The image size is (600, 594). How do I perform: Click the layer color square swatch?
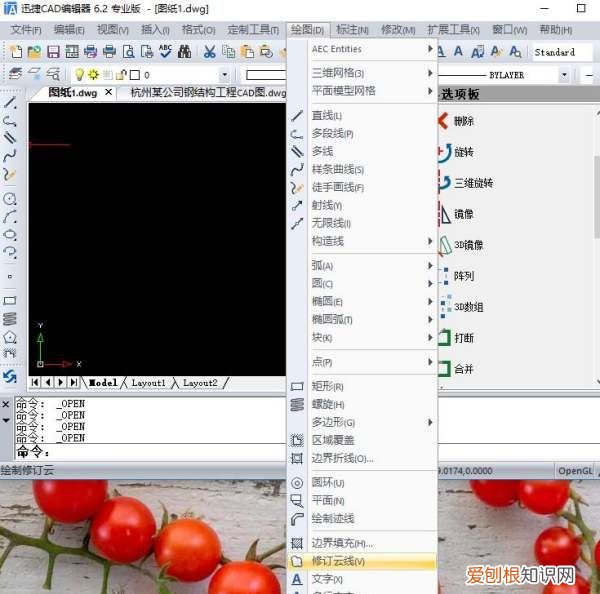(134, 75)
